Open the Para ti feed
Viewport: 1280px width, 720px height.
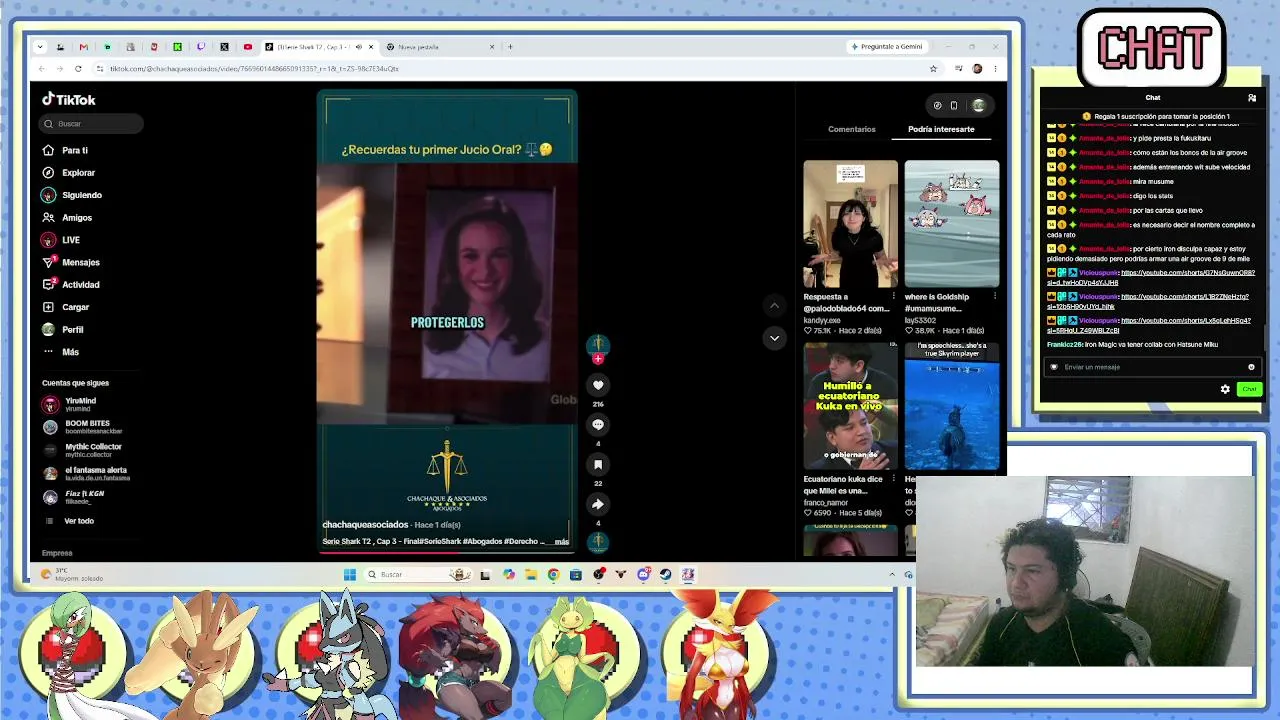(65, 150)
